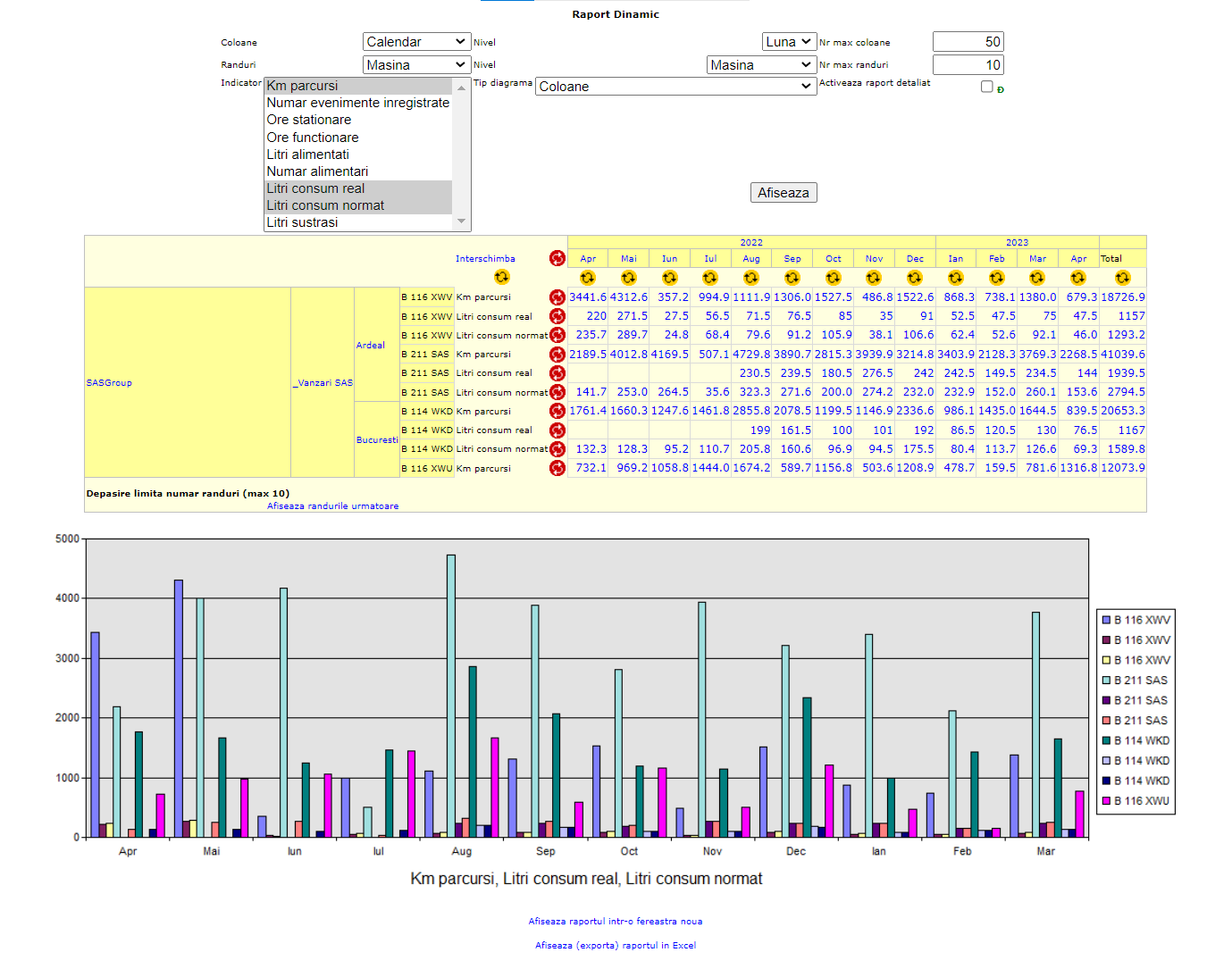The image size is (1232, 969).
Task: Open the Nivel dropdown showing Luna
Action: pos(789,42)
